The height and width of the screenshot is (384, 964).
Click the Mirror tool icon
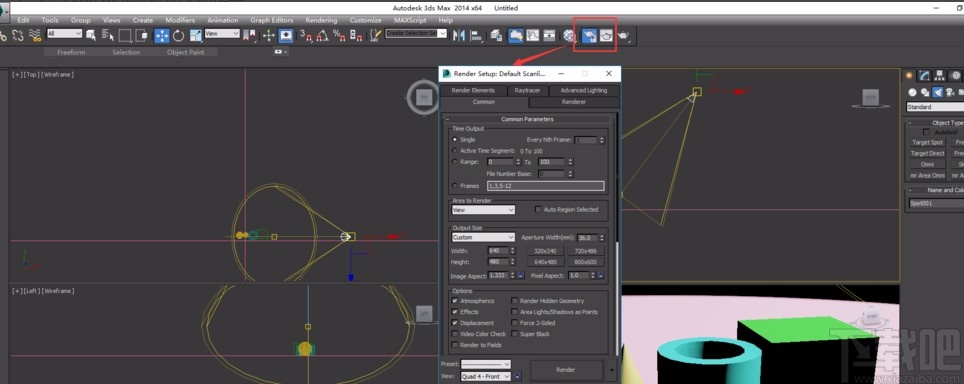458,36
